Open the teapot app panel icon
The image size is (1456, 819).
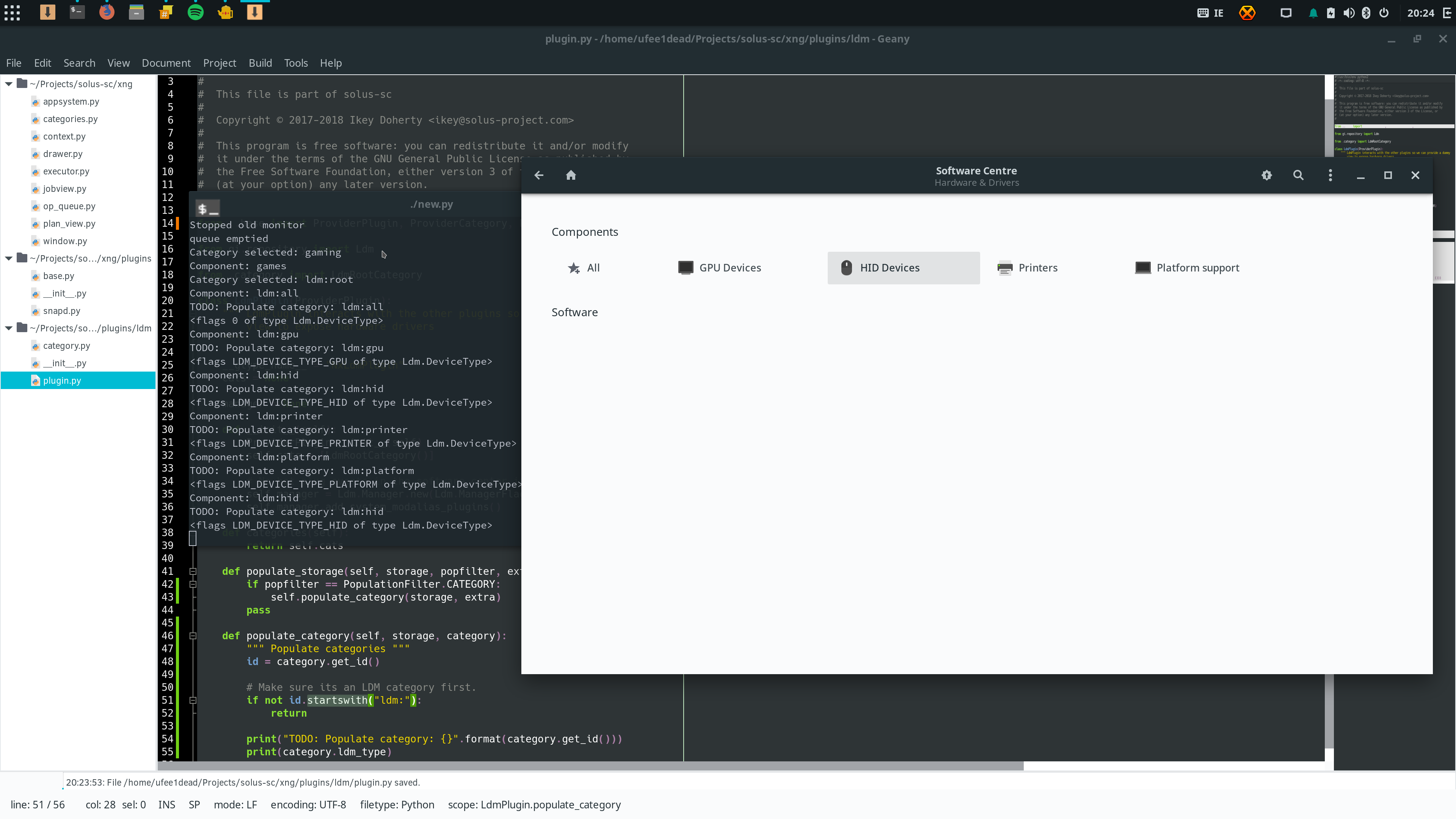(225, 12)
